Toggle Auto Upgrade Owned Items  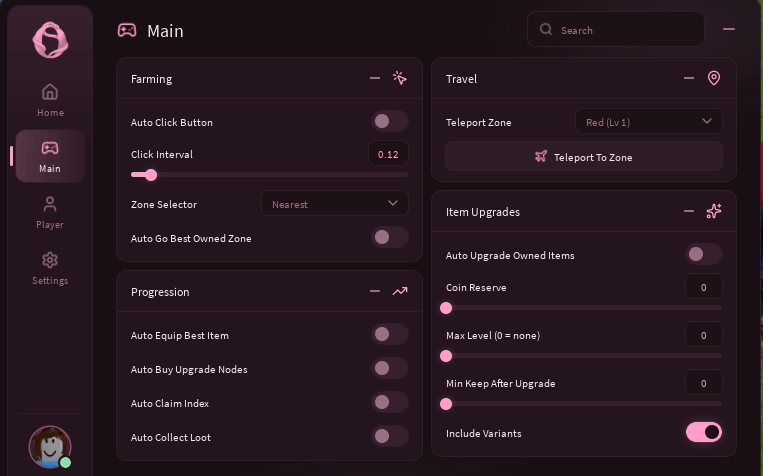704,254
